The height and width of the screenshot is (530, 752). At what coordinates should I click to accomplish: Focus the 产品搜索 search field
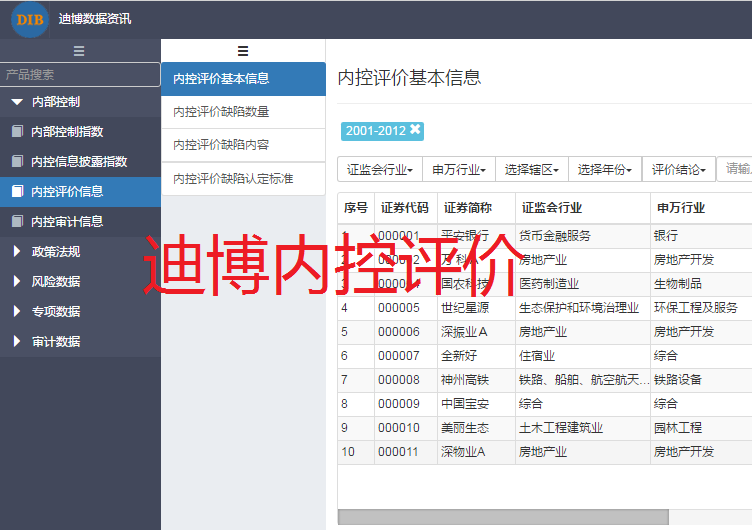80,74
